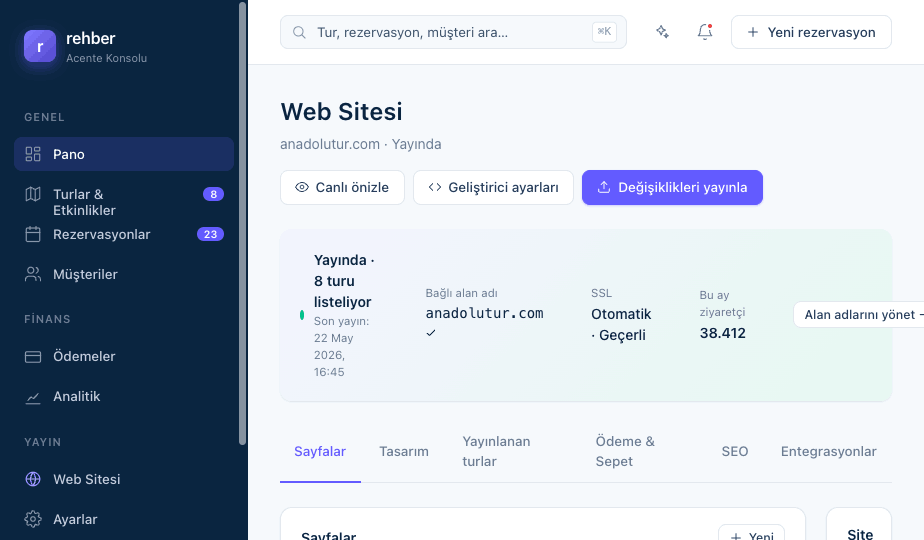Screen dimensions: 924x540
Task: Open notifications bell
Action: tap(705, 32)
